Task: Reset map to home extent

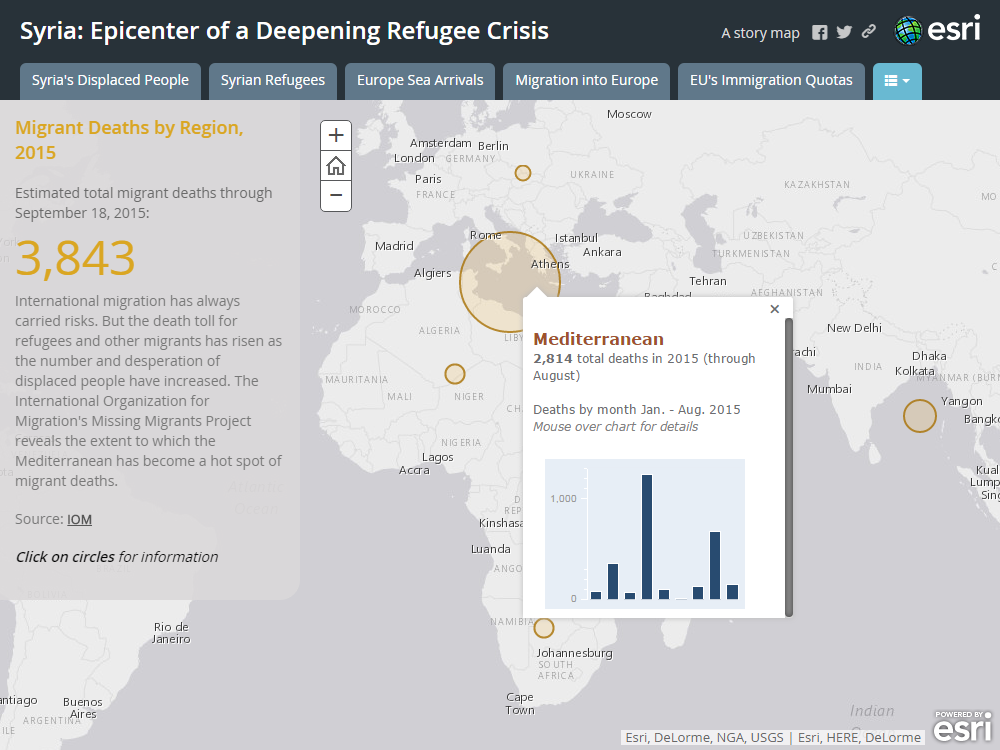Action: (x=336, y=166)
